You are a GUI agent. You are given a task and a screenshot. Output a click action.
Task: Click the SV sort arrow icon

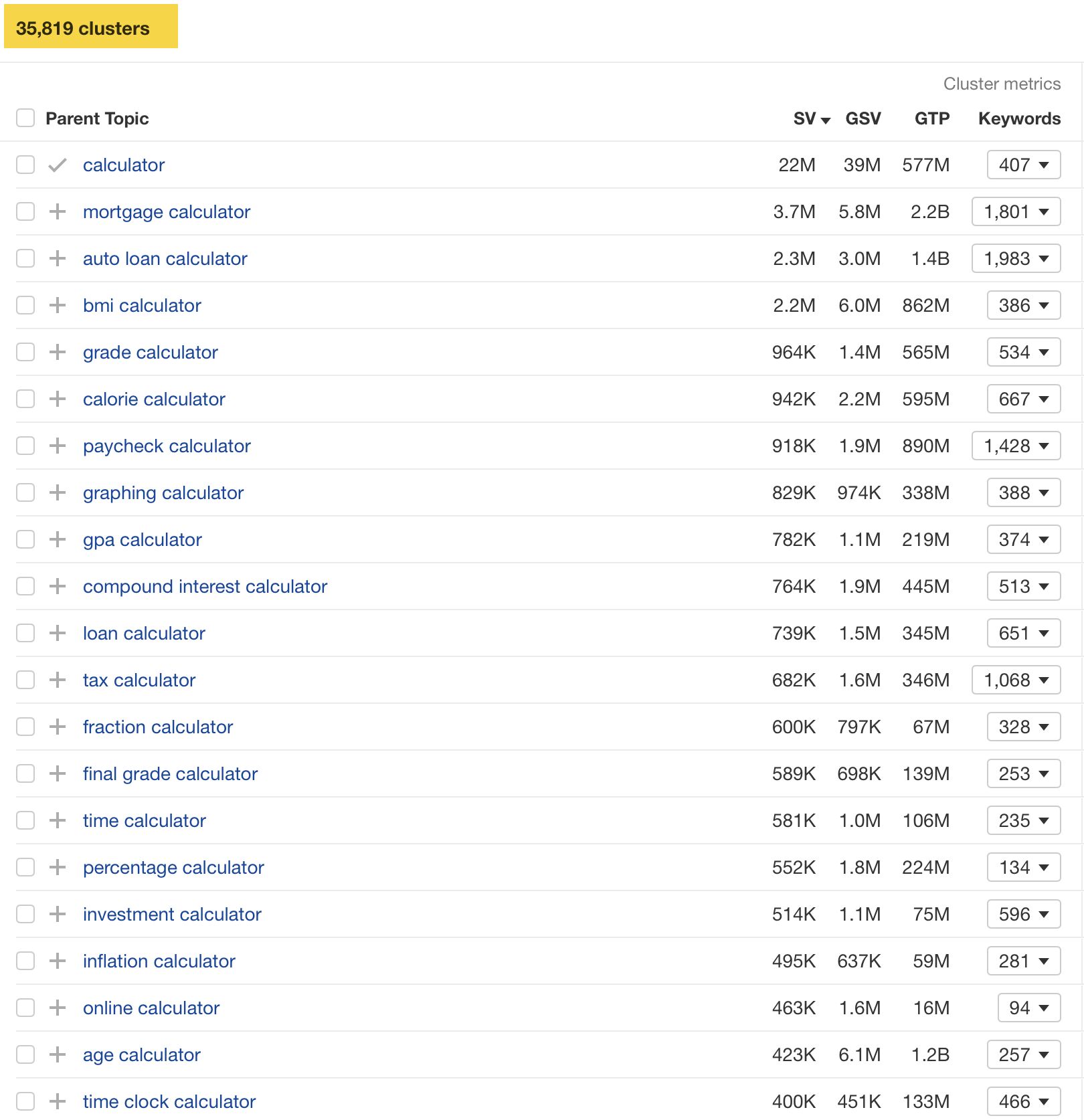(x=826, y=119)
